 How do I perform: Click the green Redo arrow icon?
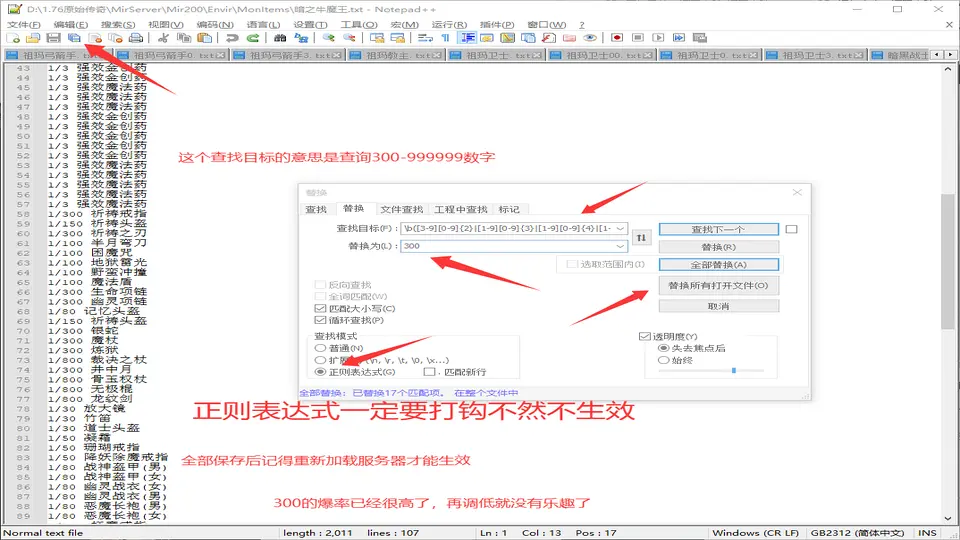tap(252, 38)
